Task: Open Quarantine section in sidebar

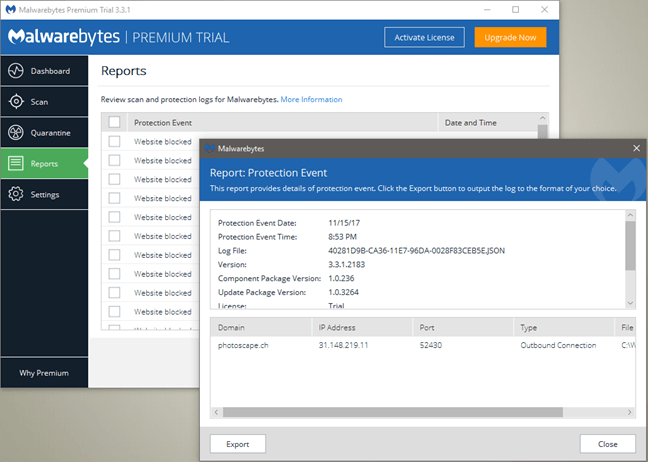Action: pos(44,133)
